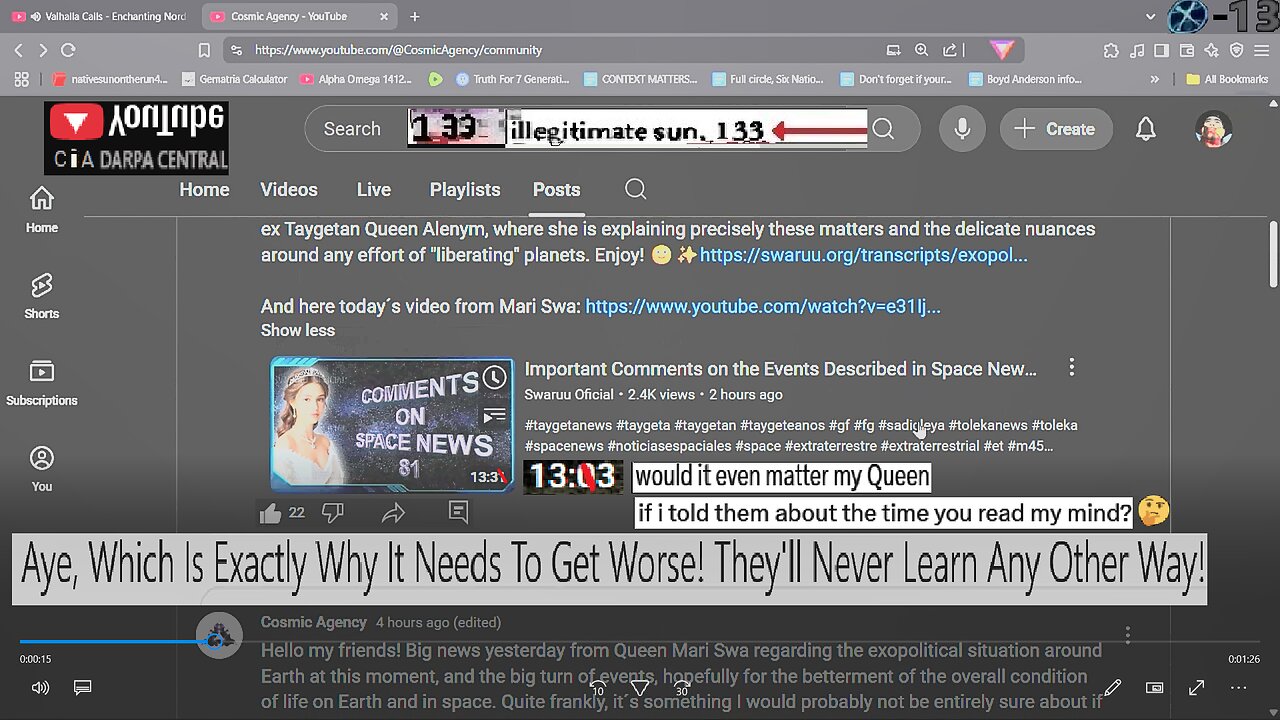The height and width of the screenshot is (720, 1280).
Task: Go to Home in YouTube sidebar
Action: tap(42, 210)
